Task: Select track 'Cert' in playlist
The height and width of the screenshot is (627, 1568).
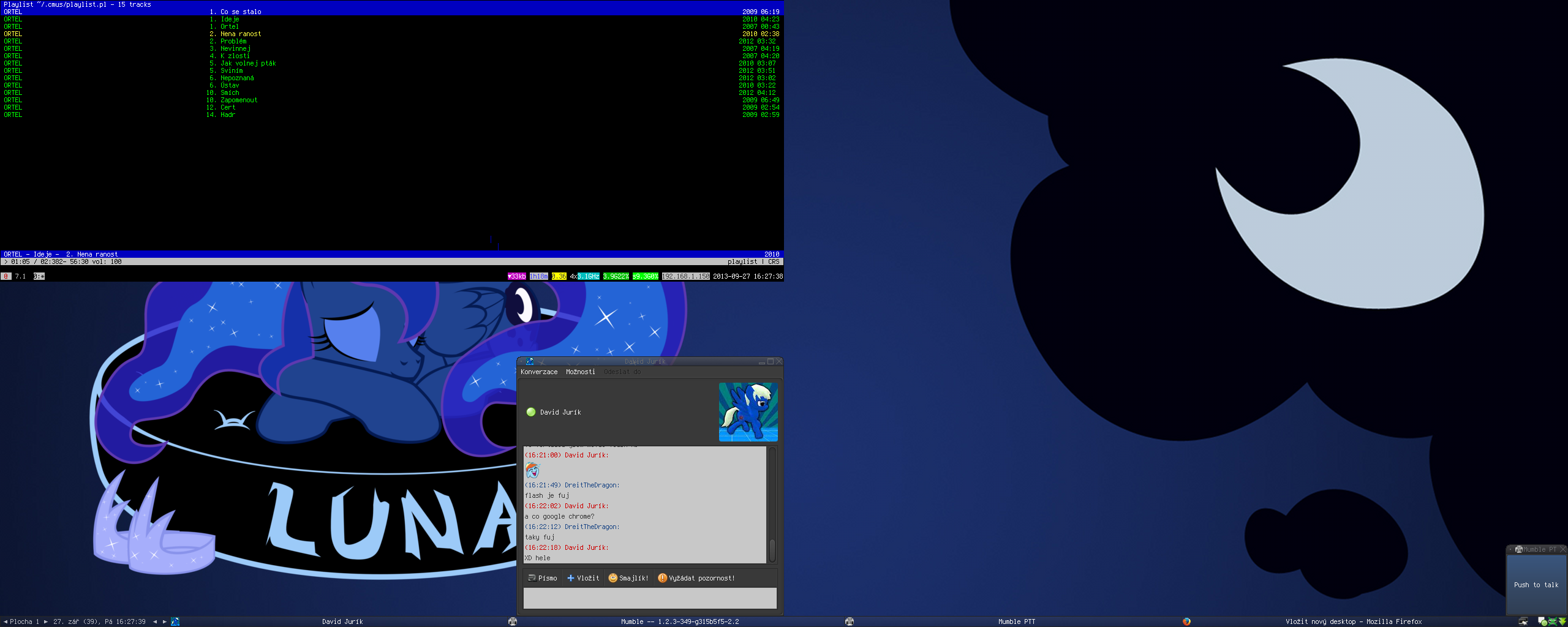Action: pos(392,107)
